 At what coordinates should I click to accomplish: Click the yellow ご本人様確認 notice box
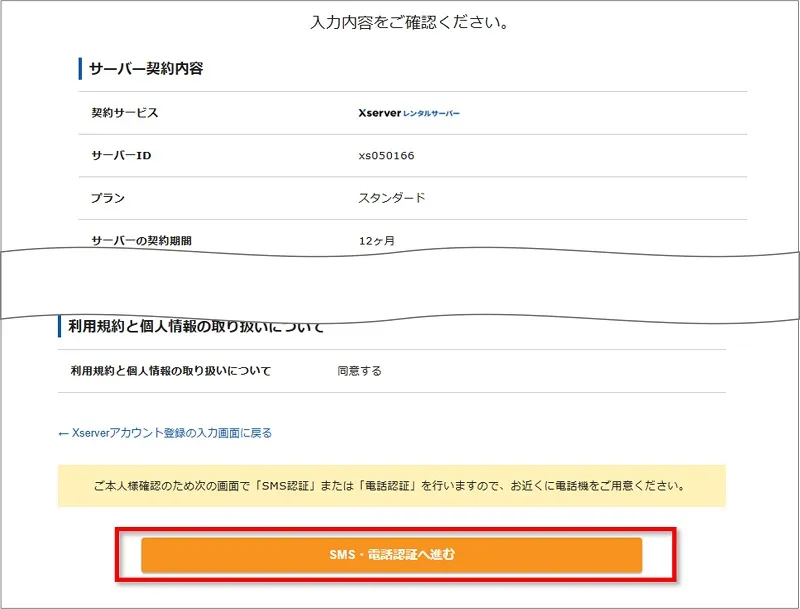pyautogui.click(x=391, y=486)
